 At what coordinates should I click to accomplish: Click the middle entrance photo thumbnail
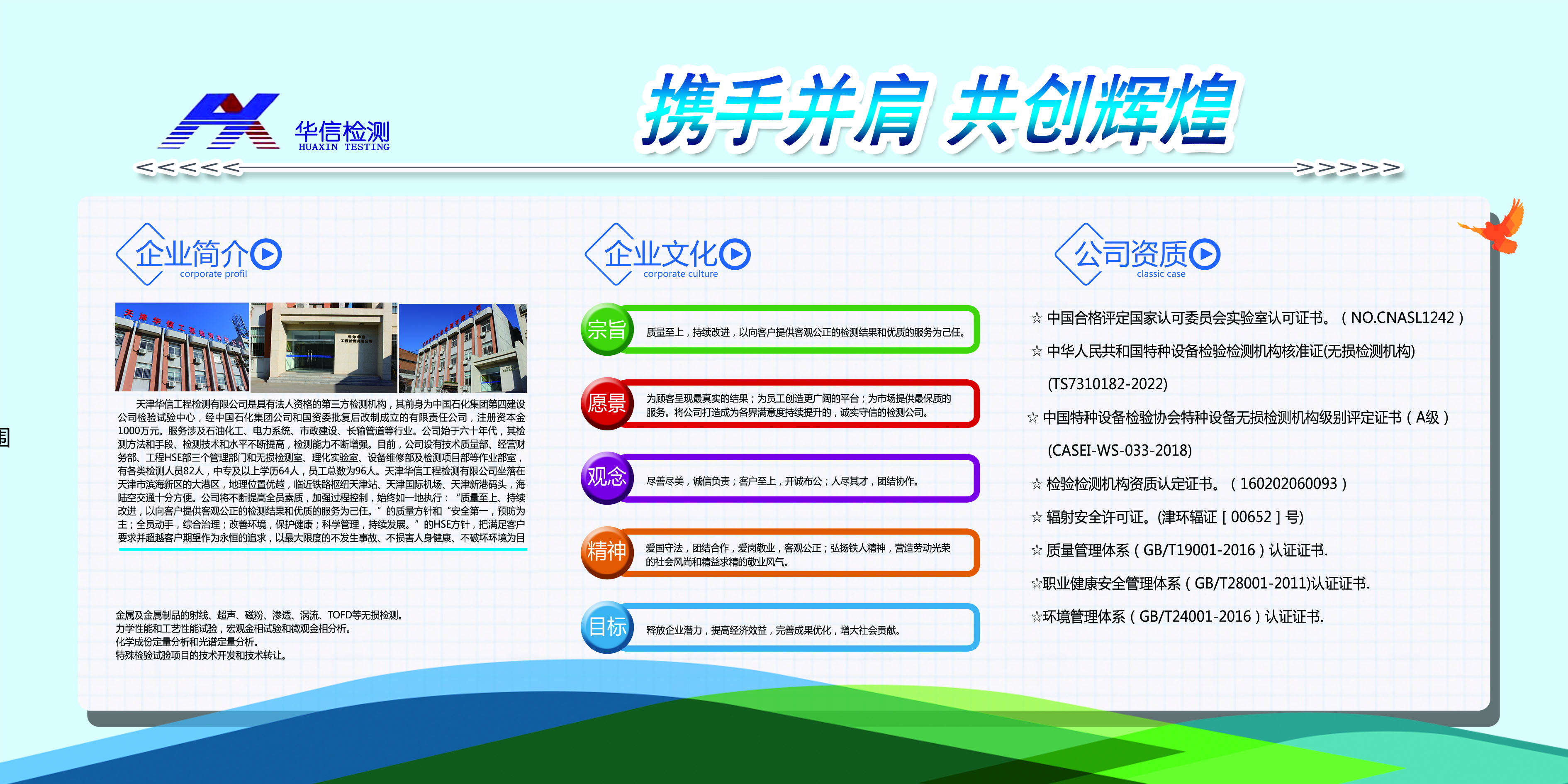coord(324,347)
